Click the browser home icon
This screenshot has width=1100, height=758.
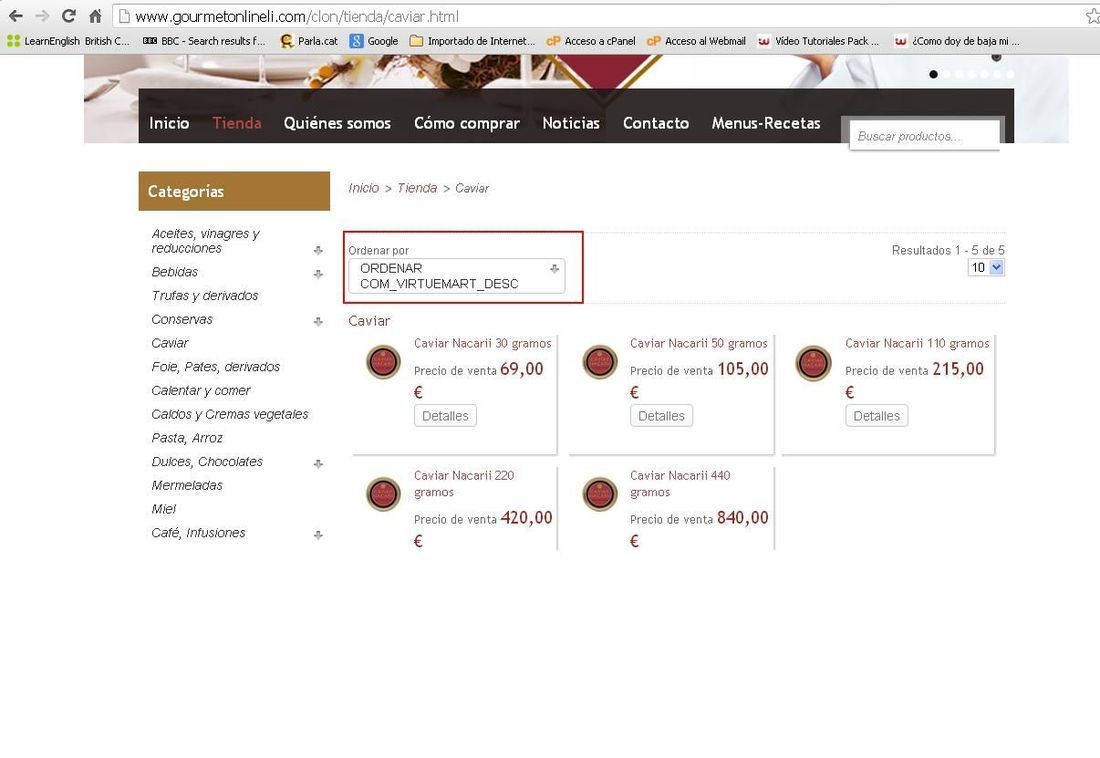tap(95, 15)
